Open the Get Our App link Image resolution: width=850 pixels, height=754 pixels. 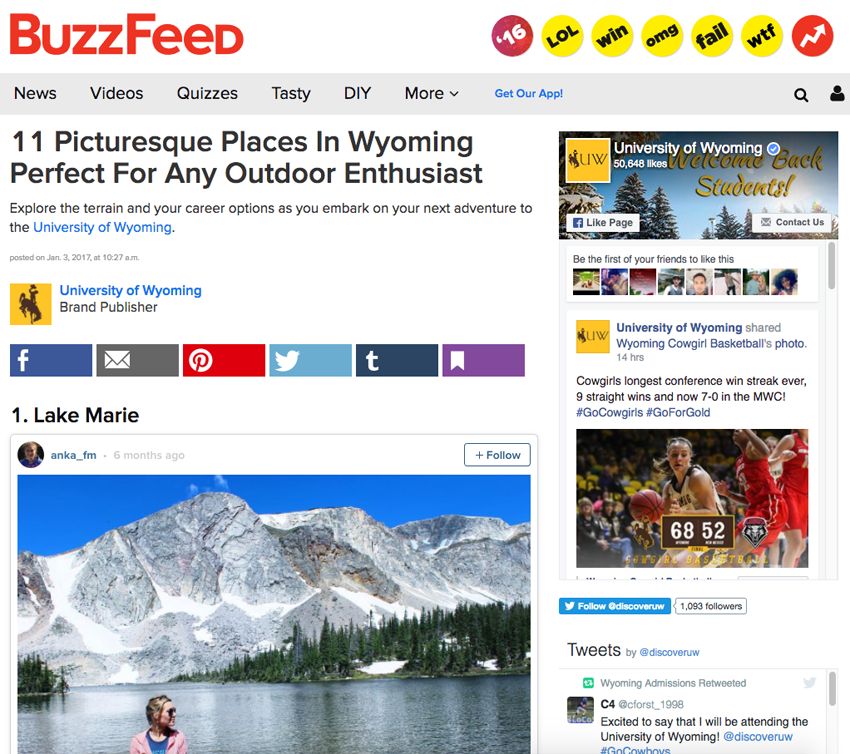(529, 93)
